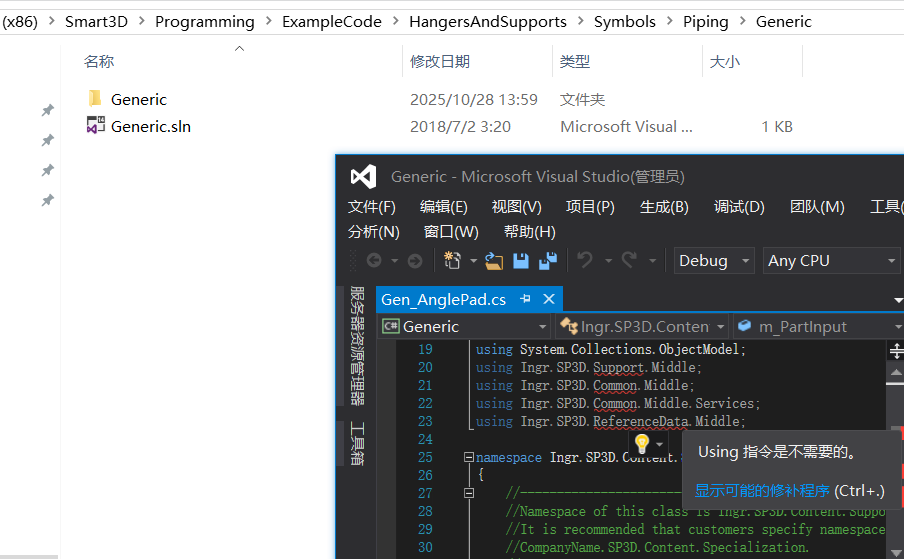Image resolution: width=904 pixels, height=559 pixels.
Task: Click Piping in the Explorer breadcrumb
Action: coord(706,22)
